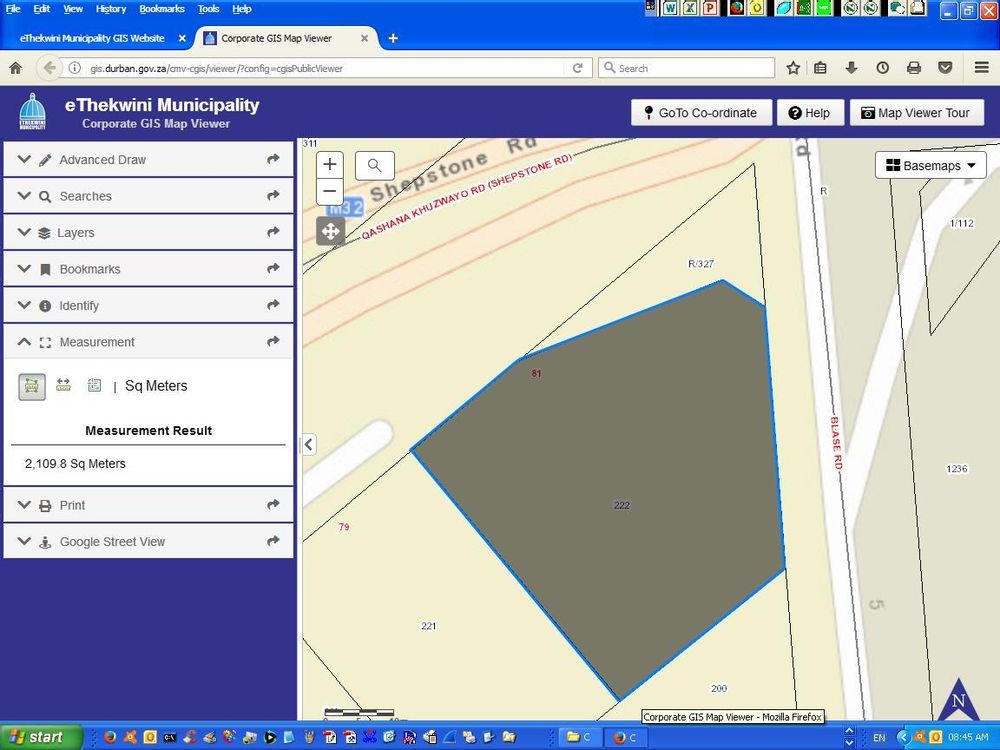Collapse the Measurement panel
This screenshot has width=1000, height=750.
148,342
